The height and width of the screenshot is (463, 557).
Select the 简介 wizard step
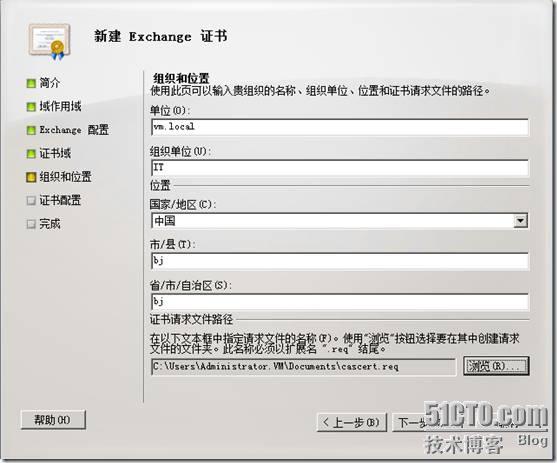click(50, 83)
